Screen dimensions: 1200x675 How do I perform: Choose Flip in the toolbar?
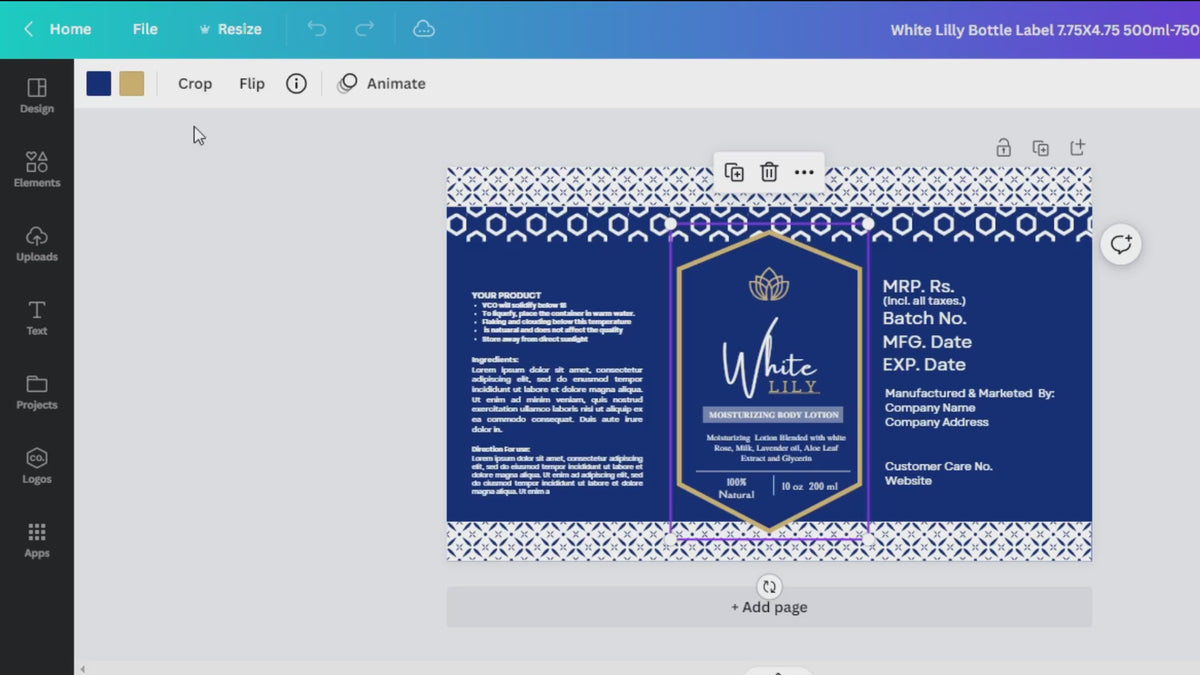click(x=252, y=84)
